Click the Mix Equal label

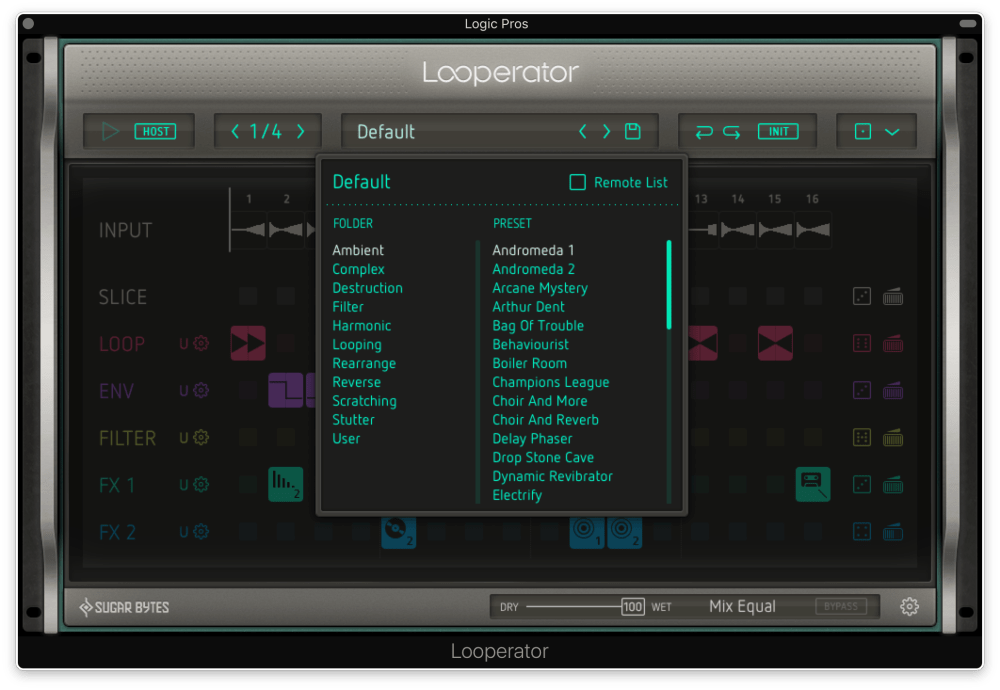tap(742, 606)
